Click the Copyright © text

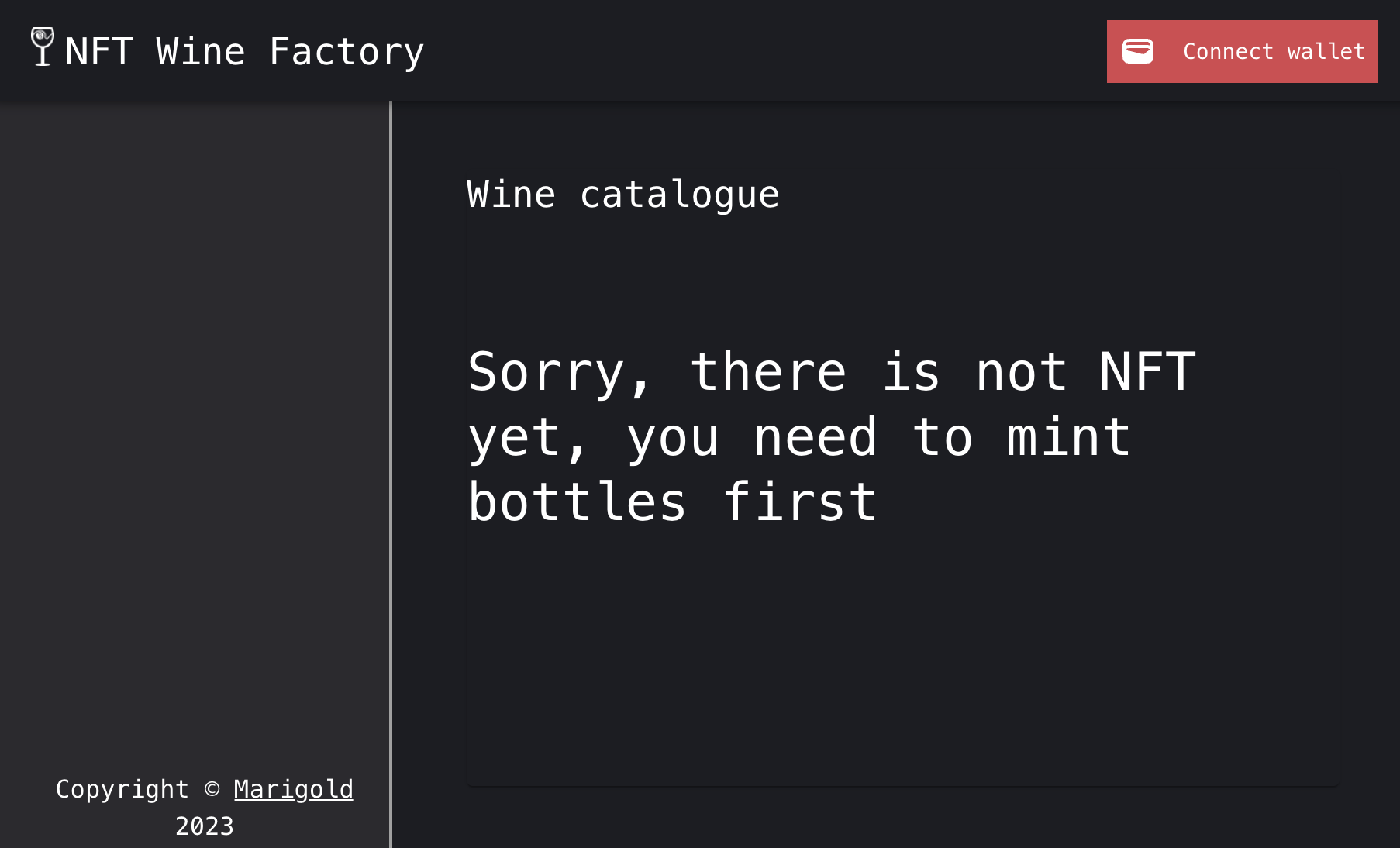(122, 789)
